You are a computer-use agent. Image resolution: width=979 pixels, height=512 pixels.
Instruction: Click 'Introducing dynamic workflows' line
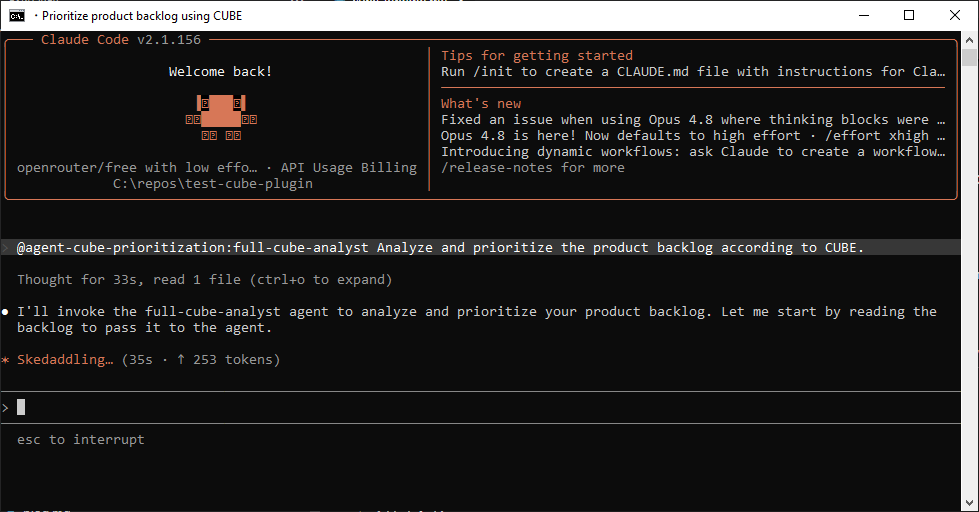point(693,152)
